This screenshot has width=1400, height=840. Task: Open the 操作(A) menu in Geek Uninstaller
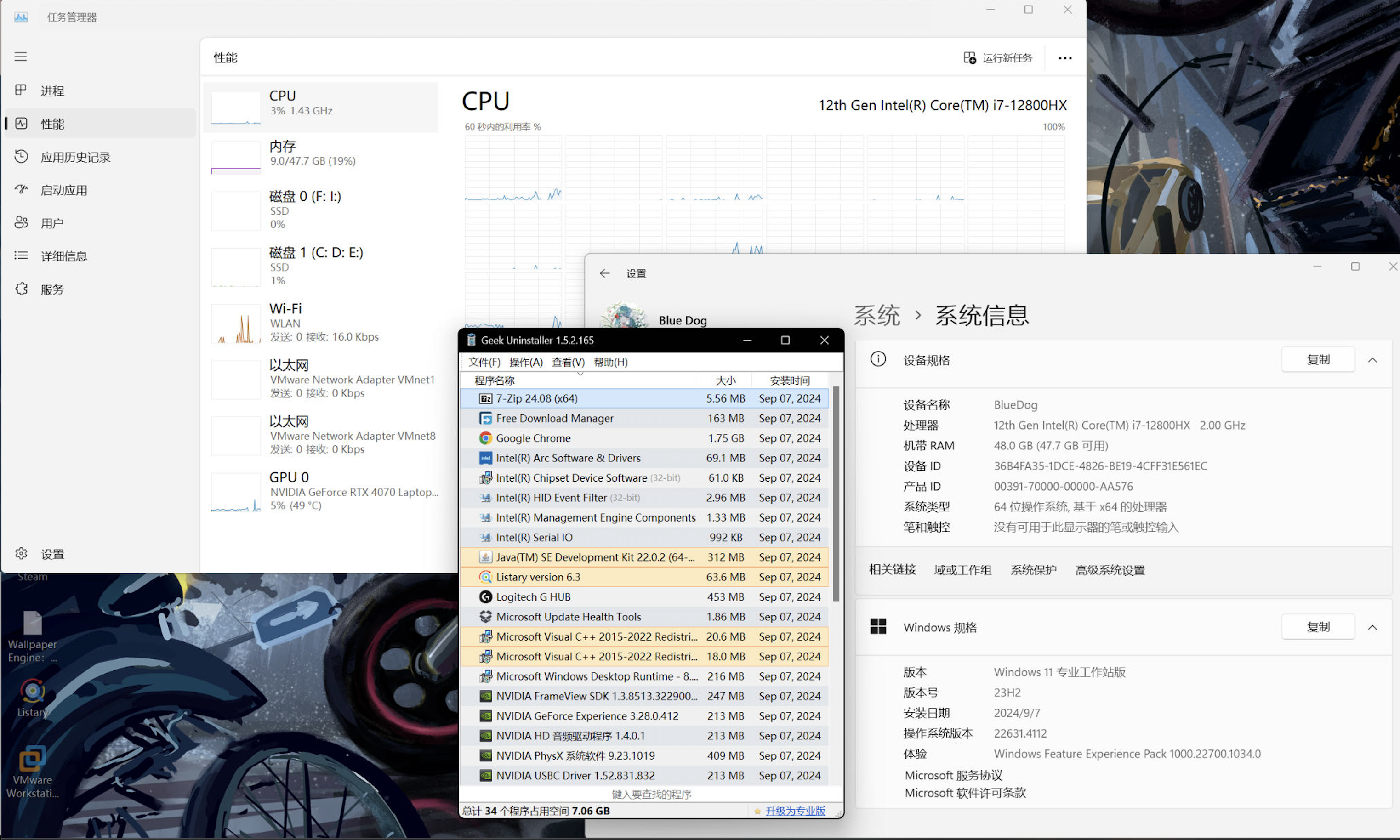click(525, 362)
